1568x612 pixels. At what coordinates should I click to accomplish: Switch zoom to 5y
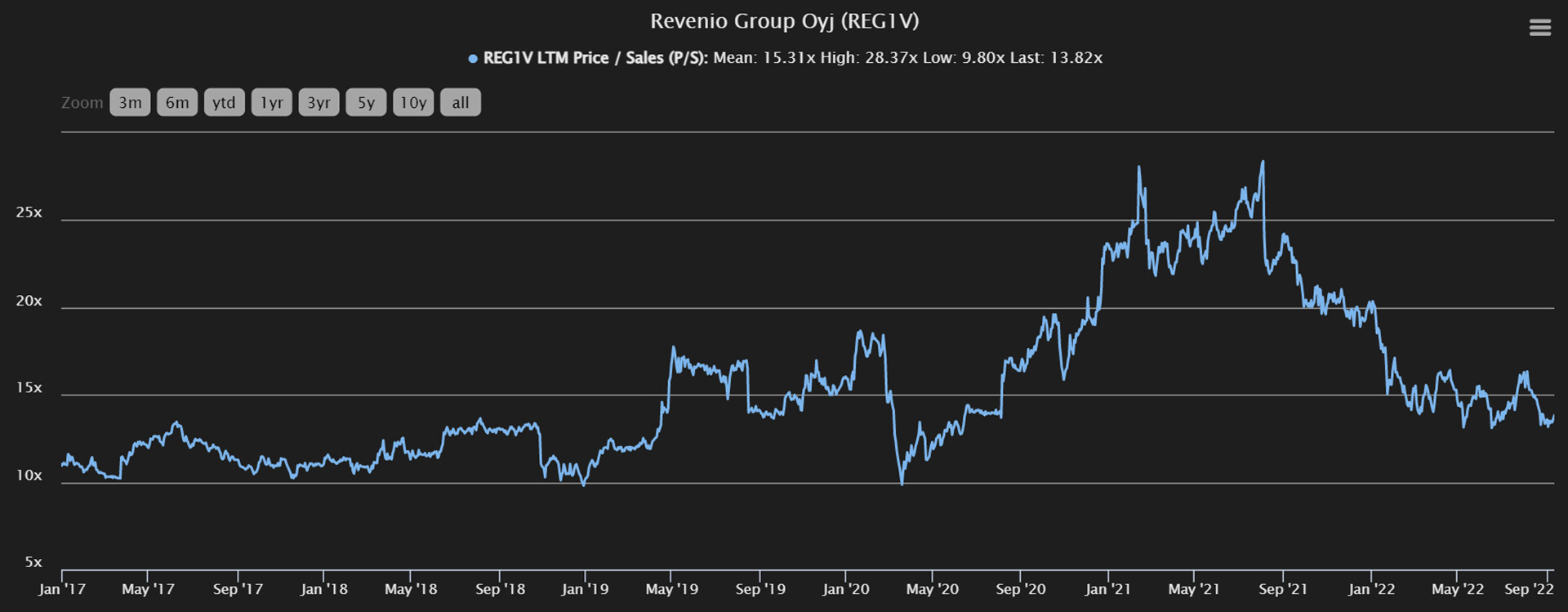[366, 103]
